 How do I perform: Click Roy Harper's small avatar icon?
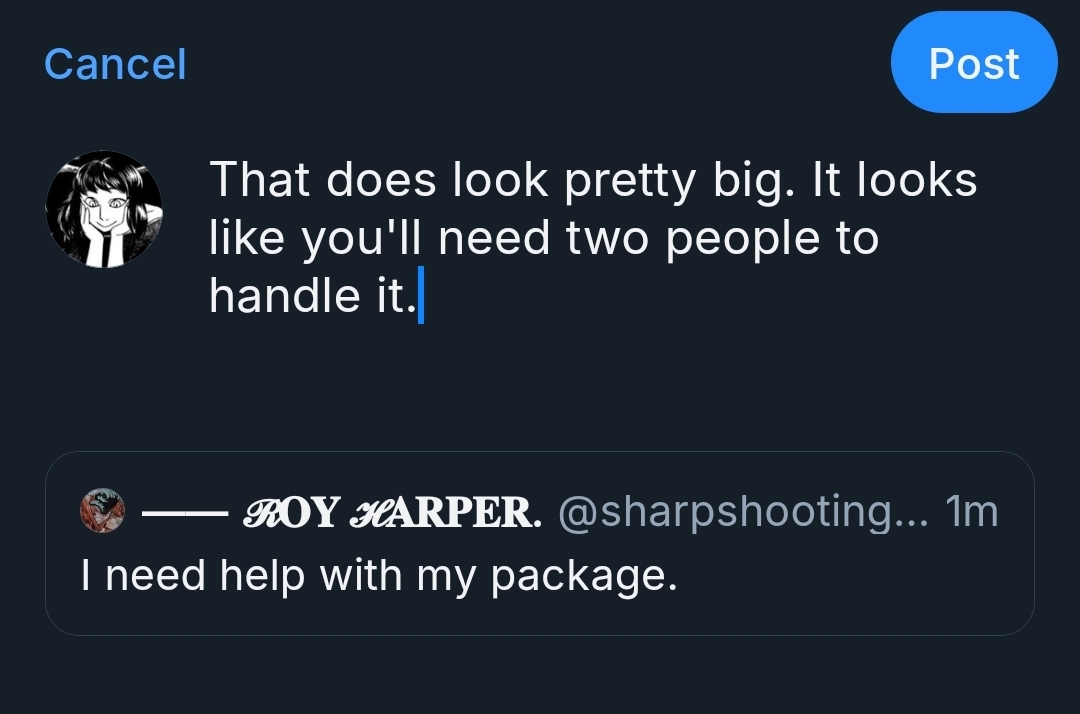(x=102, y=511)
